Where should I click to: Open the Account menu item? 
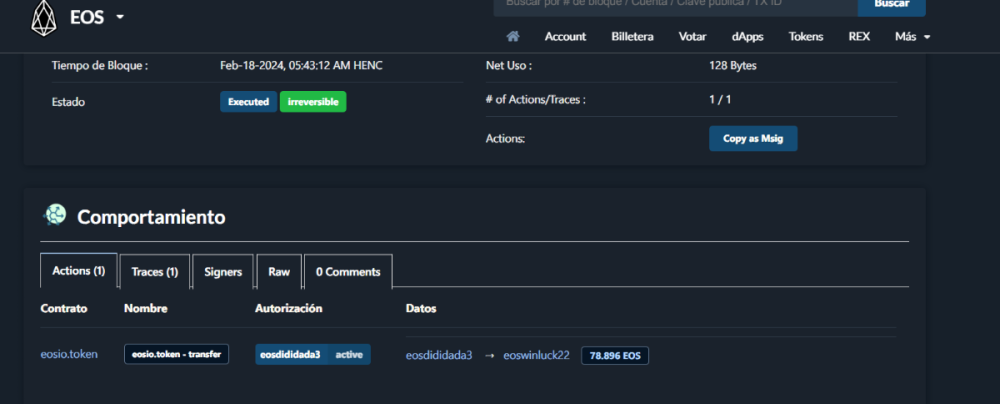coord(565,37)
